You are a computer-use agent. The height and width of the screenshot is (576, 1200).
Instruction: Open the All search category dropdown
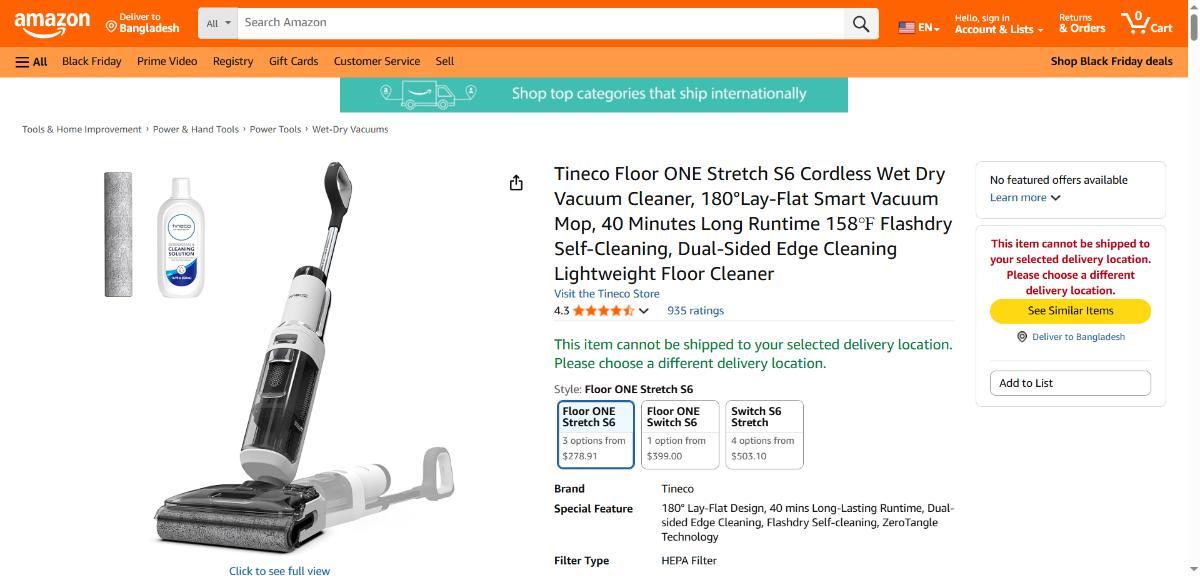pos(218,23)
